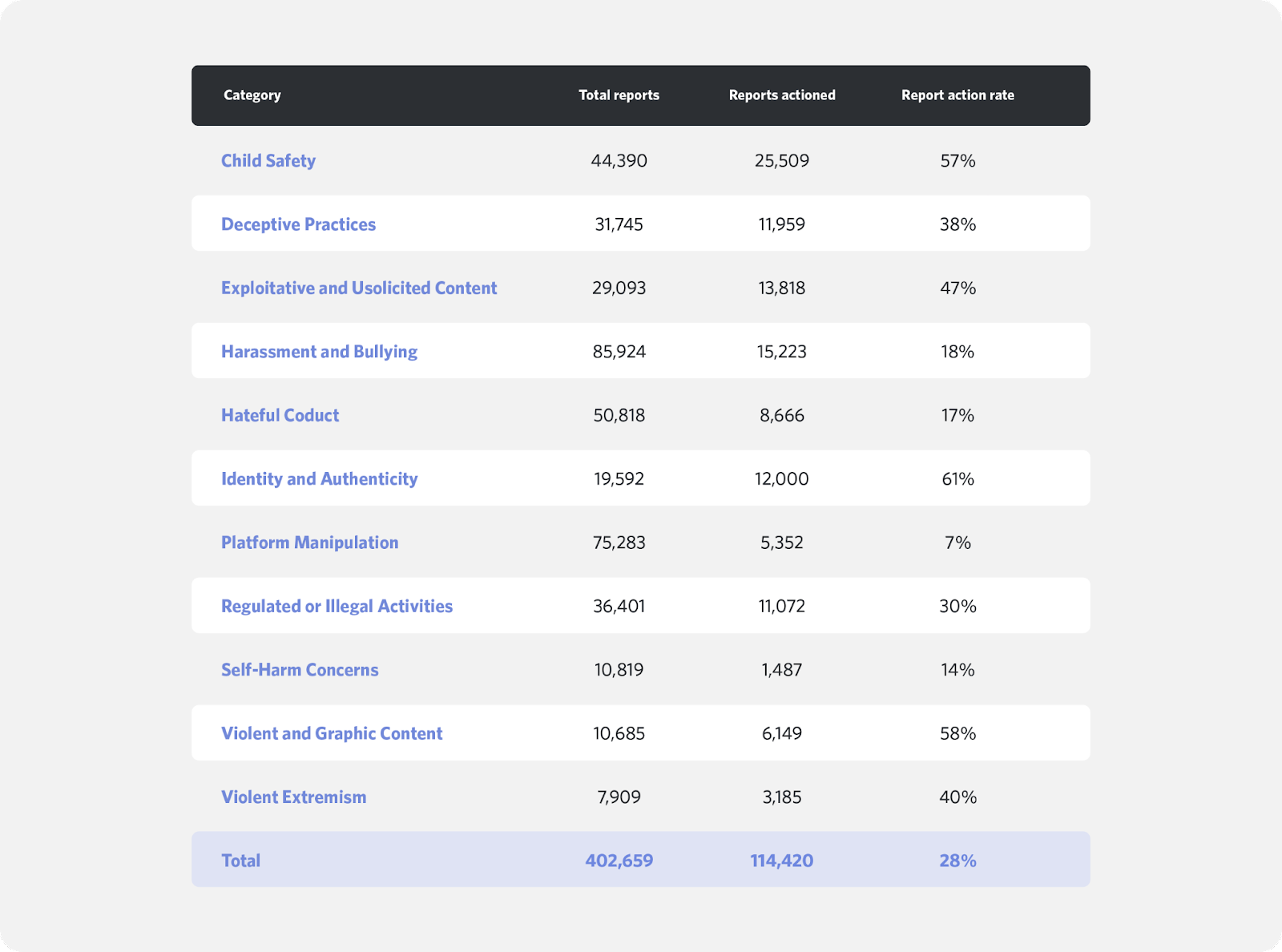Click Violent and Graphic Content link
The image size is (1282, 952).
[x=332, y=733]
